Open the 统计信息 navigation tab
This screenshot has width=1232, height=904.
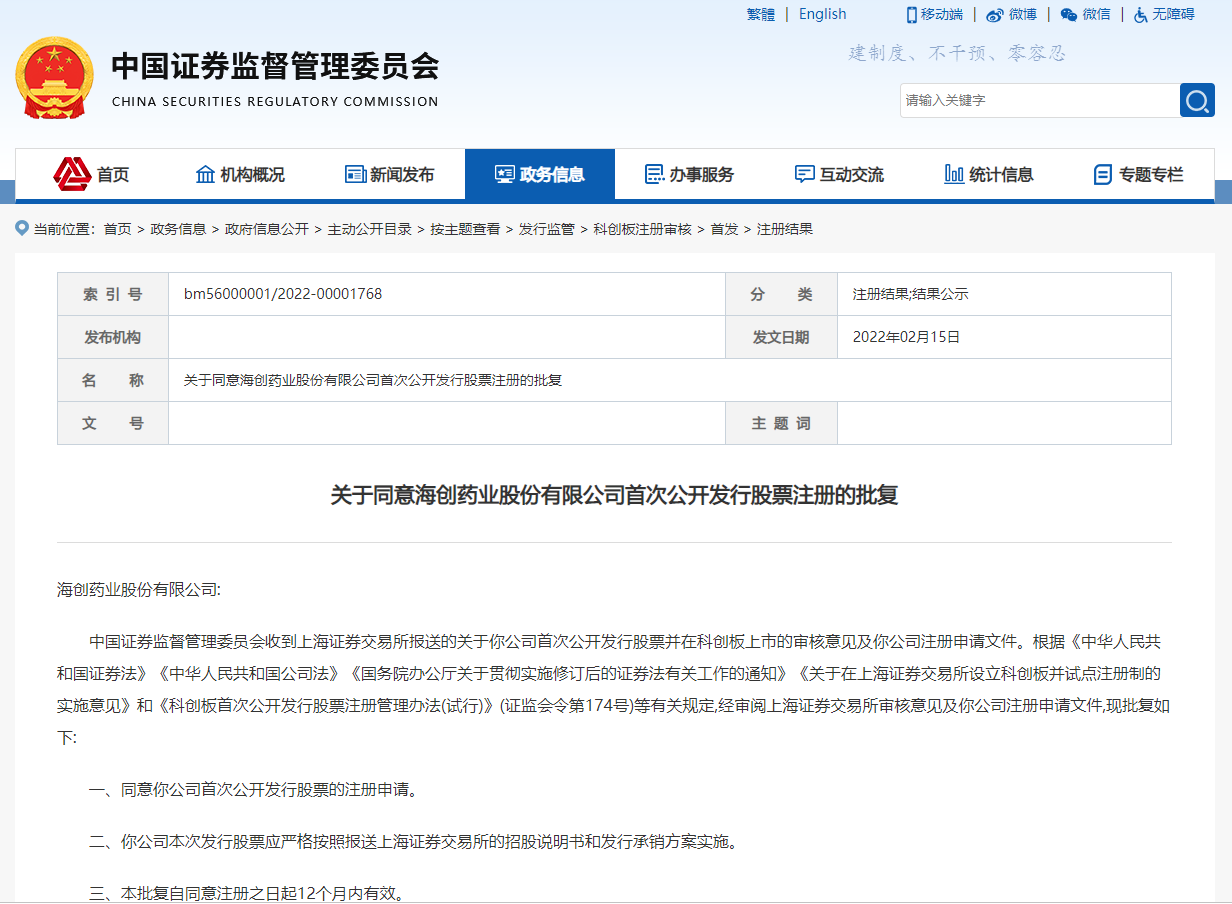[x=989, y=175]
